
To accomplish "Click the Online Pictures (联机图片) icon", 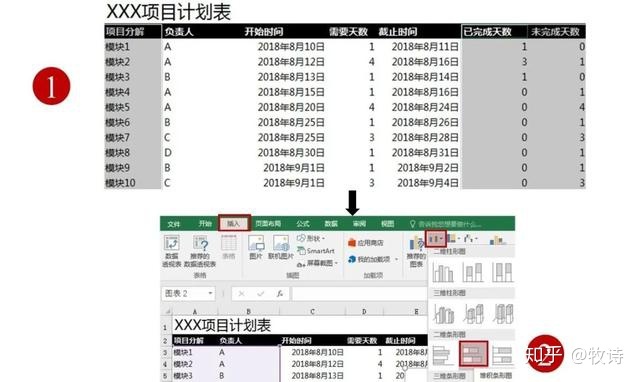I will tap(281, 247).
